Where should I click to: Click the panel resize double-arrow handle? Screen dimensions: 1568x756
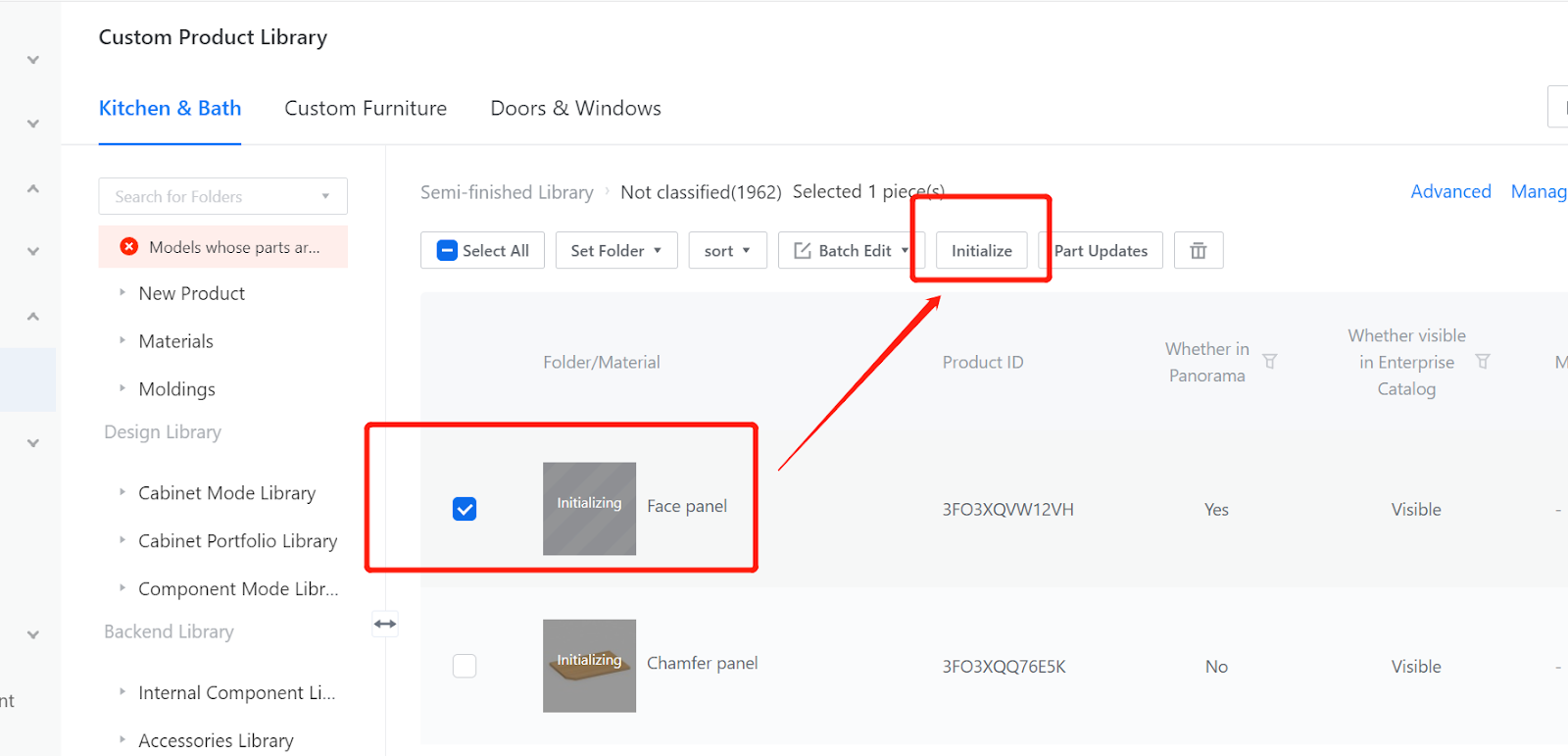(x=385, y=624)
